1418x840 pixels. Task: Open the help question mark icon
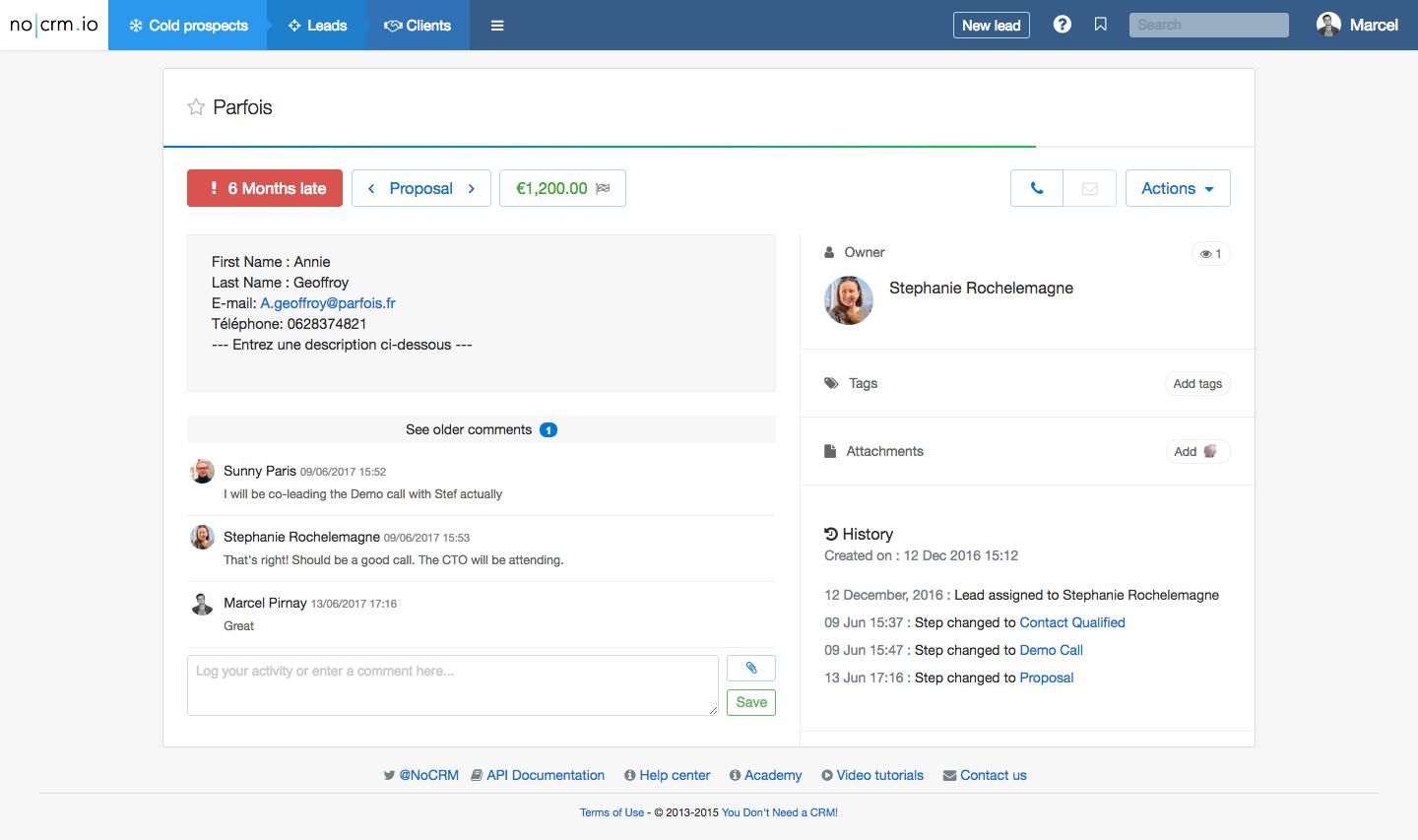(x=1062, y=25)
